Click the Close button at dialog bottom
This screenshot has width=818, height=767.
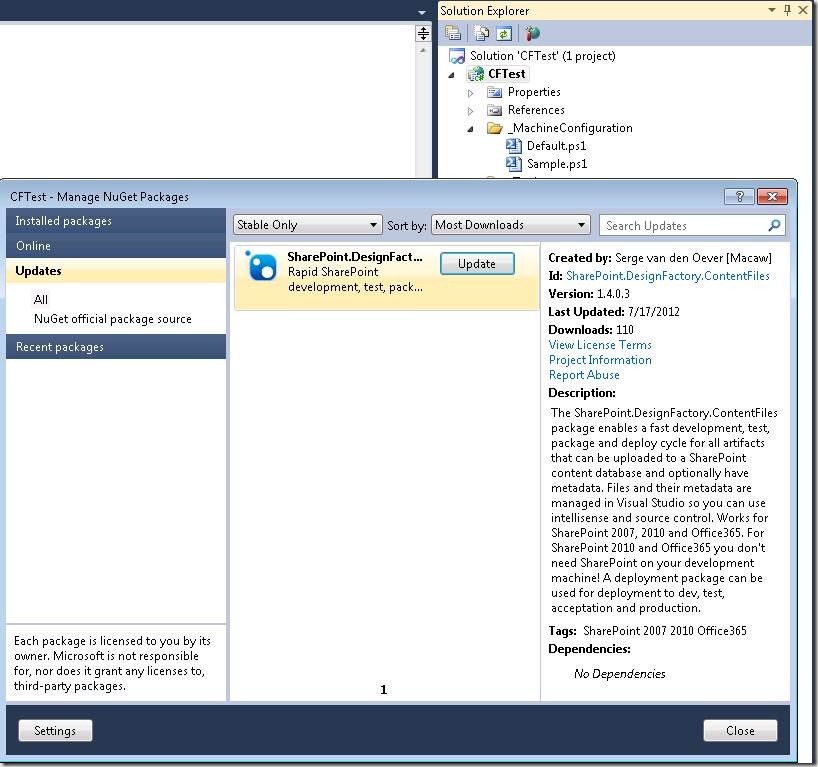(740, 730)
